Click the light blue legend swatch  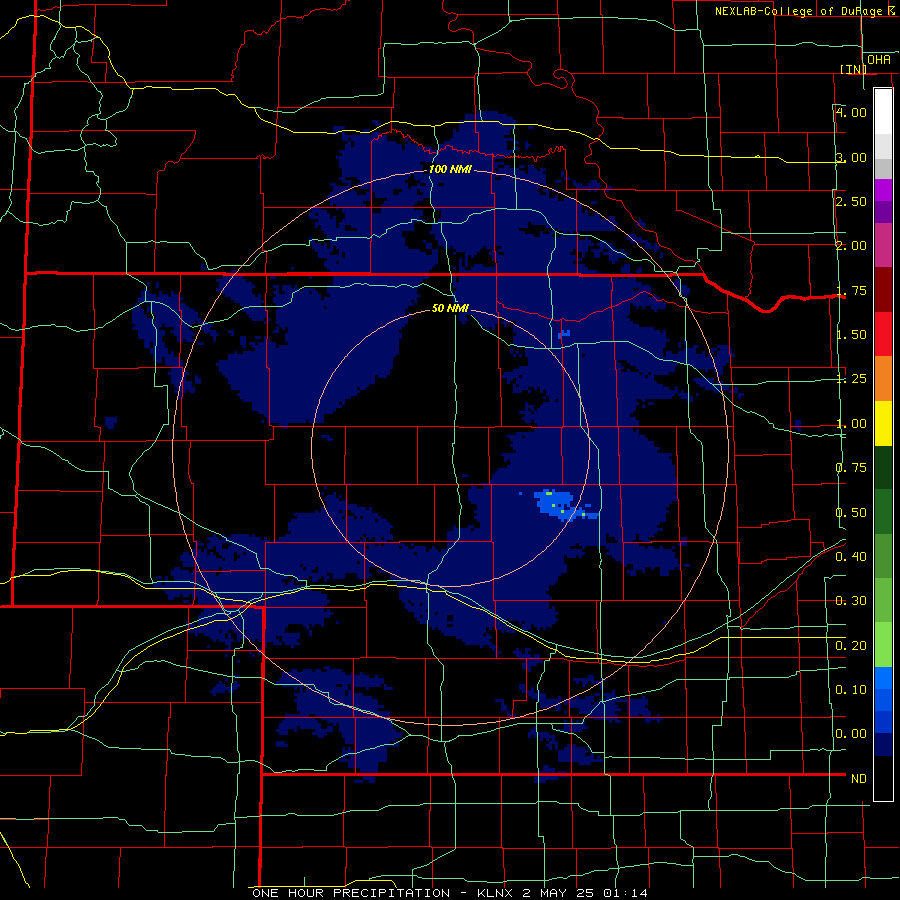883,678
